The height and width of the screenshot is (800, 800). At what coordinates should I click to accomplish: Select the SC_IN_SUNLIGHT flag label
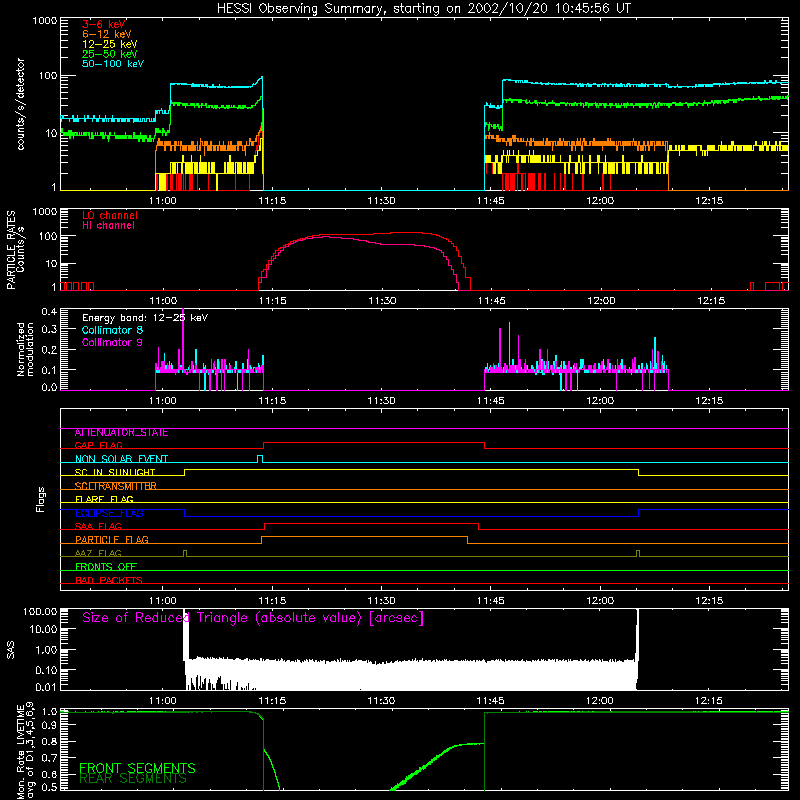pos(115,472)
